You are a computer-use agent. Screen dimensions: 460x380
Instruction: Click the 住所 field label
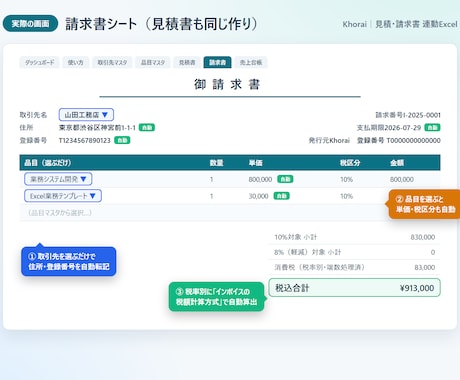[26, 128]
